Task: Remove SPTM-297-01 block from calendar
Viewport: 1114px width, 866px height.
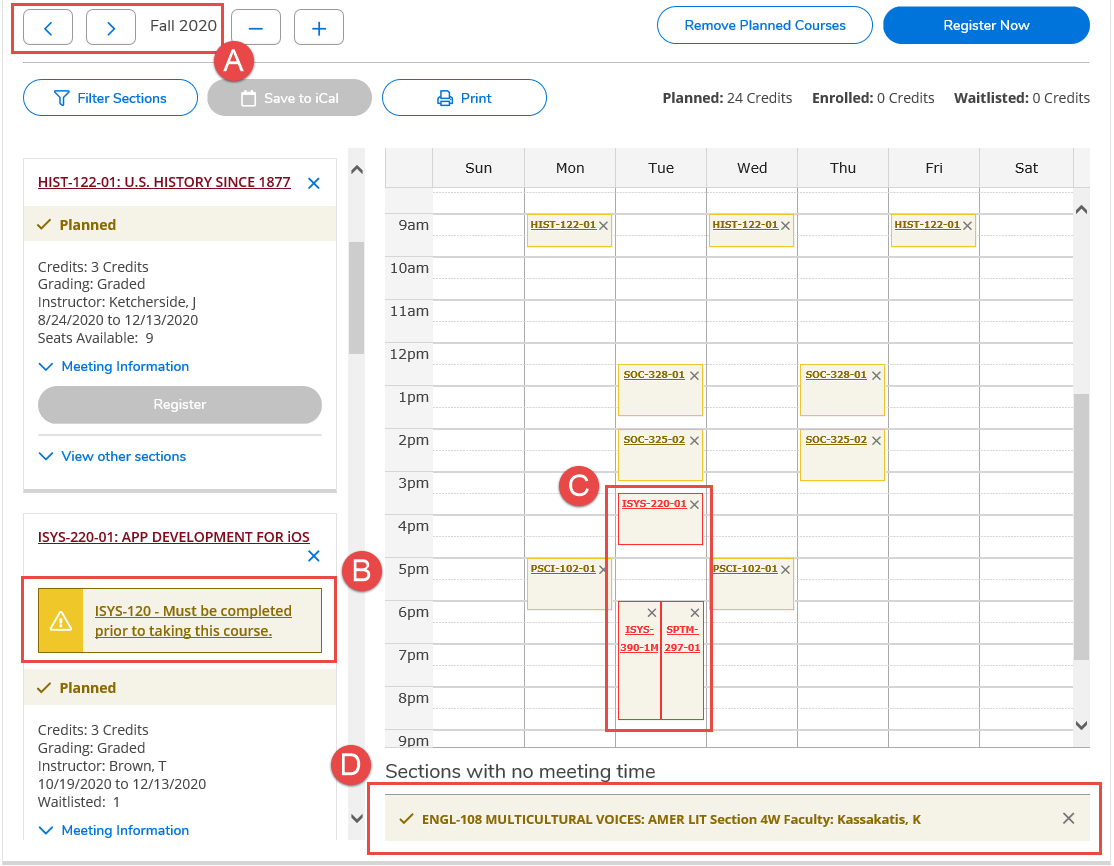Action: (x=695, y=612)
